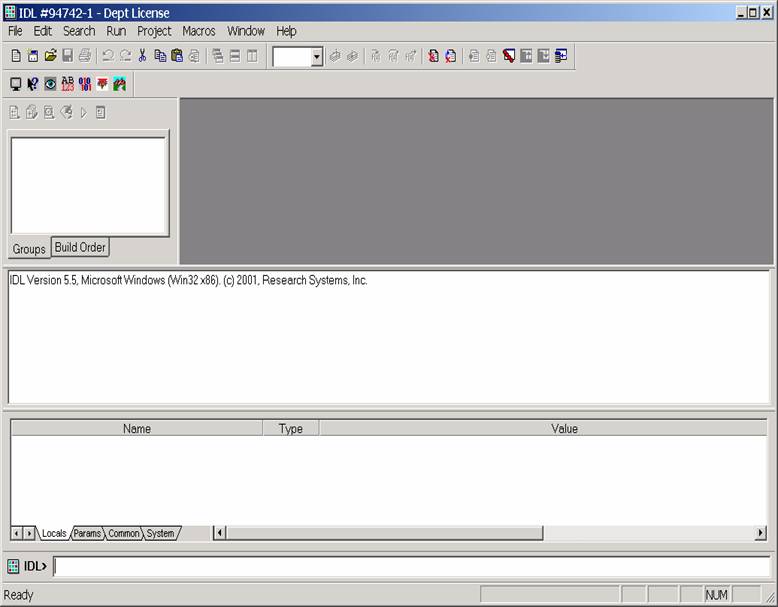Click the Save floppy disk icon
The image size is (778, 607).
67,56
